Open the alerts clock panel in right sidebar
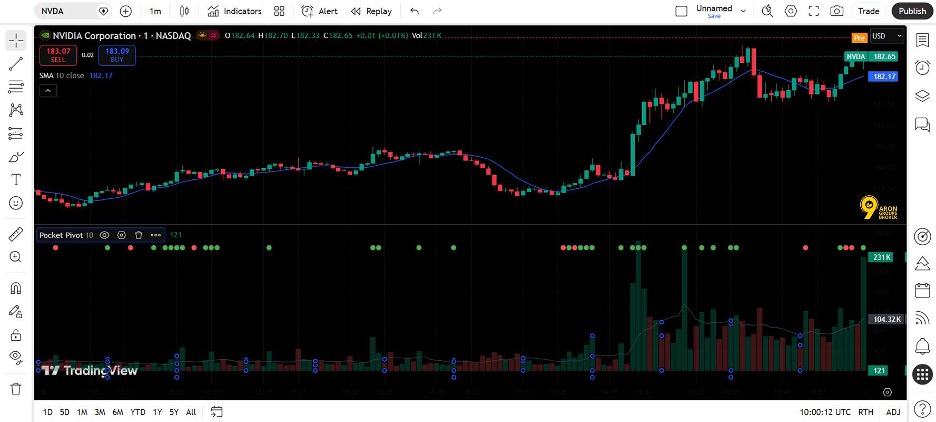This screenshot has width=936, height=422. tap(922, 67)
